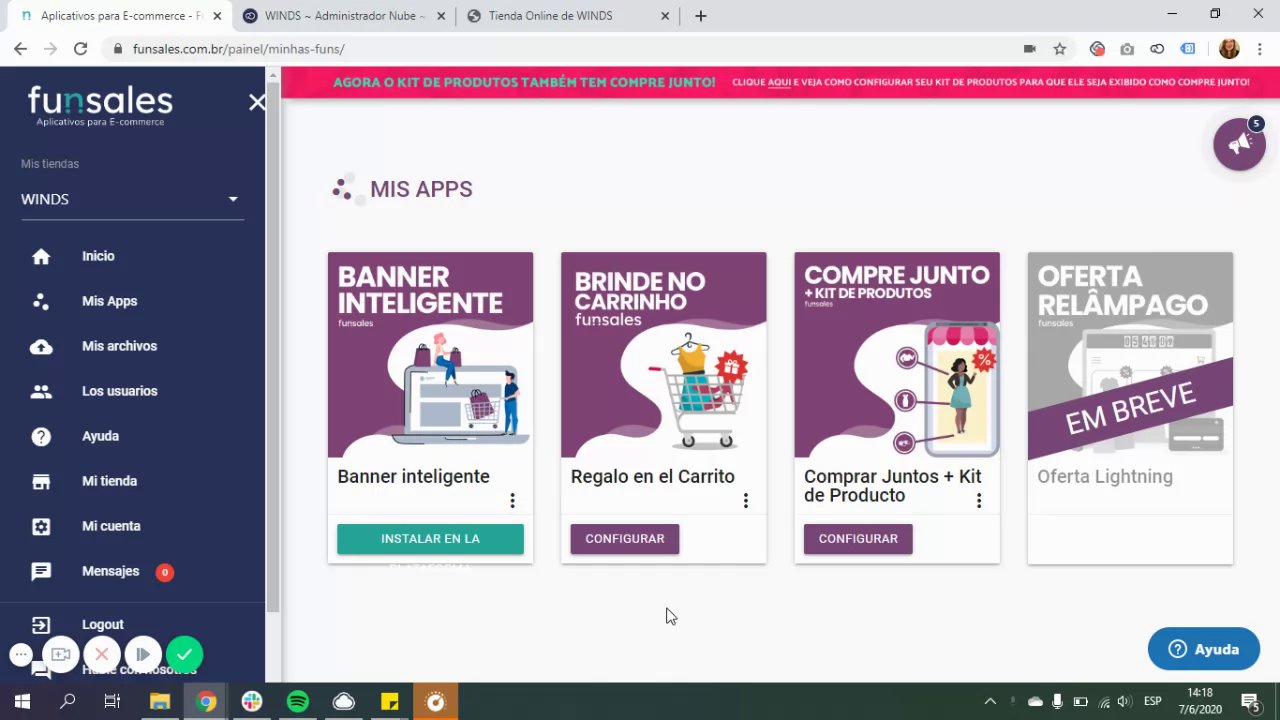Click the Banner Inteligente card image

[x=430, y=355]
